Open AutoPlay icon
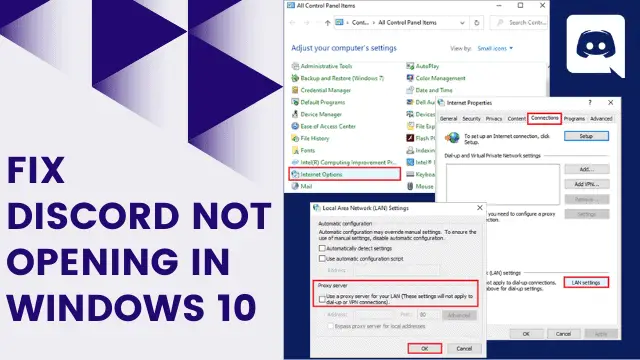 tap(410, 66)
